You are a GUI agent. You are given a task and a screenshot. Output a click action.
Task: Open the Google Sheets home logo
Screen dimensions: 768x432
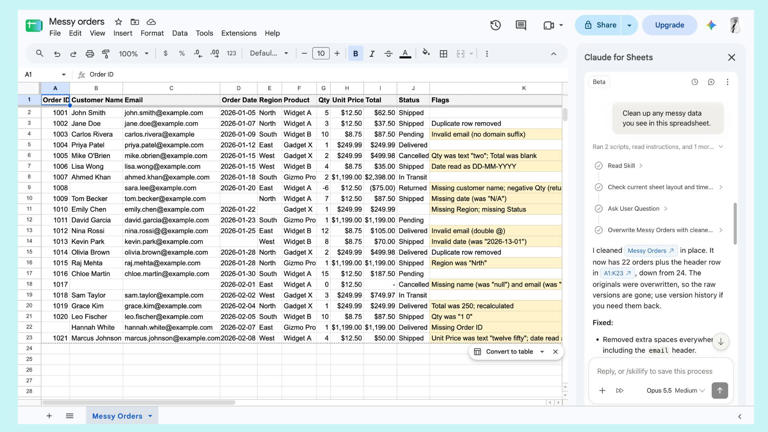(x=34, y=25)
